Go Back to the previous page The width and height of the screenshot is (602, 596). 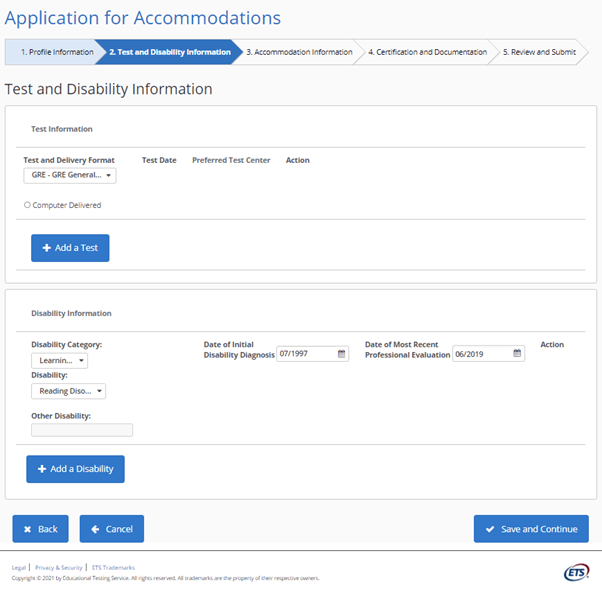(40, 529)
